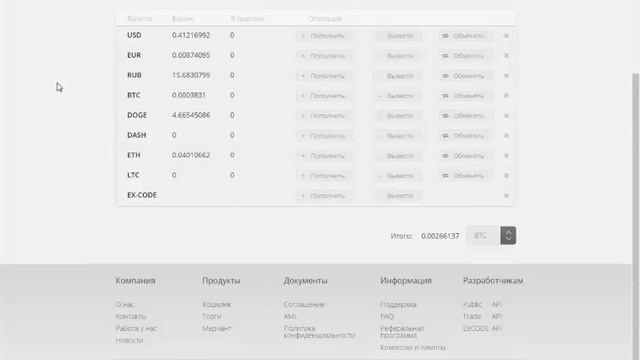Screen dimensions: 640x360
Task: Open the total currency dropdown showing BTC
Action: 491,236
